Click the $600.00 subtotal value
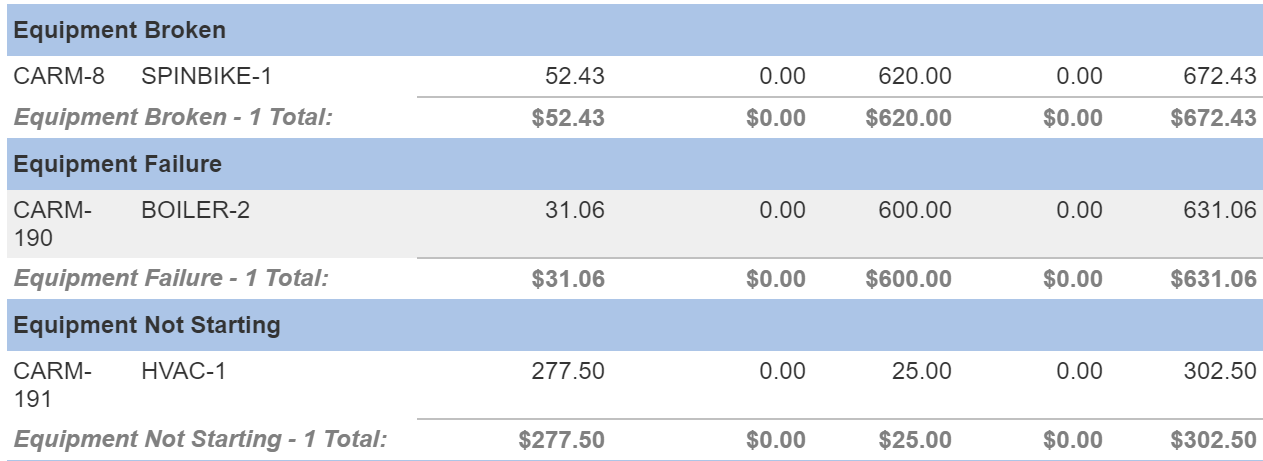The height and width of the screenshot is (461, 1263). 908,278
